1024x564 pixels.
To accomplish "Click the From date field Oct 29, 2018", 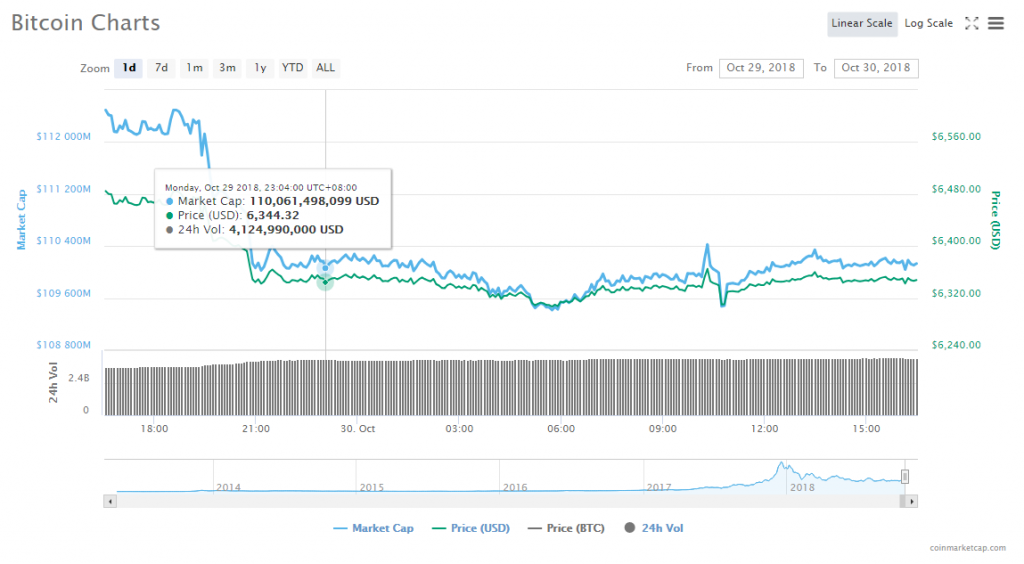I will (x=760, y=68).
